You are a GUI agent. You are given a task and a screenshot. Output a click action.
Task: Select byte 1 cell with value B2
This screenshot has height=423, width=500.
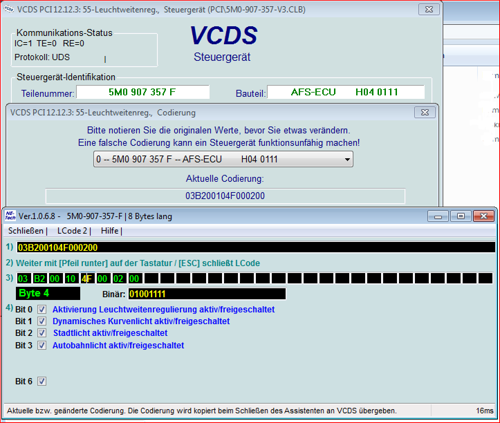tap(39, 278)
